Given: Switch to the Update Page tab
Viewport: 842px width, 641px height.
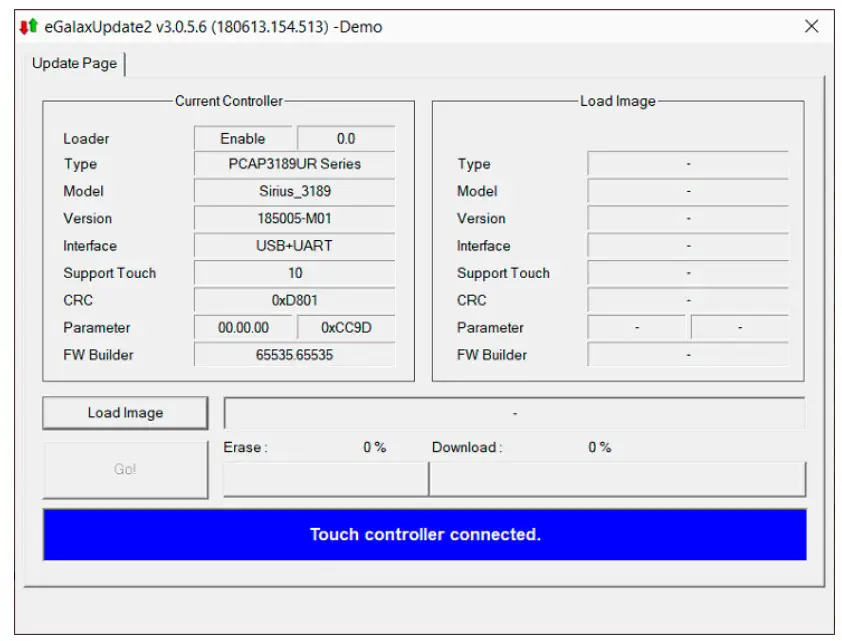Looking at the screenshot, I should point(74,62).
